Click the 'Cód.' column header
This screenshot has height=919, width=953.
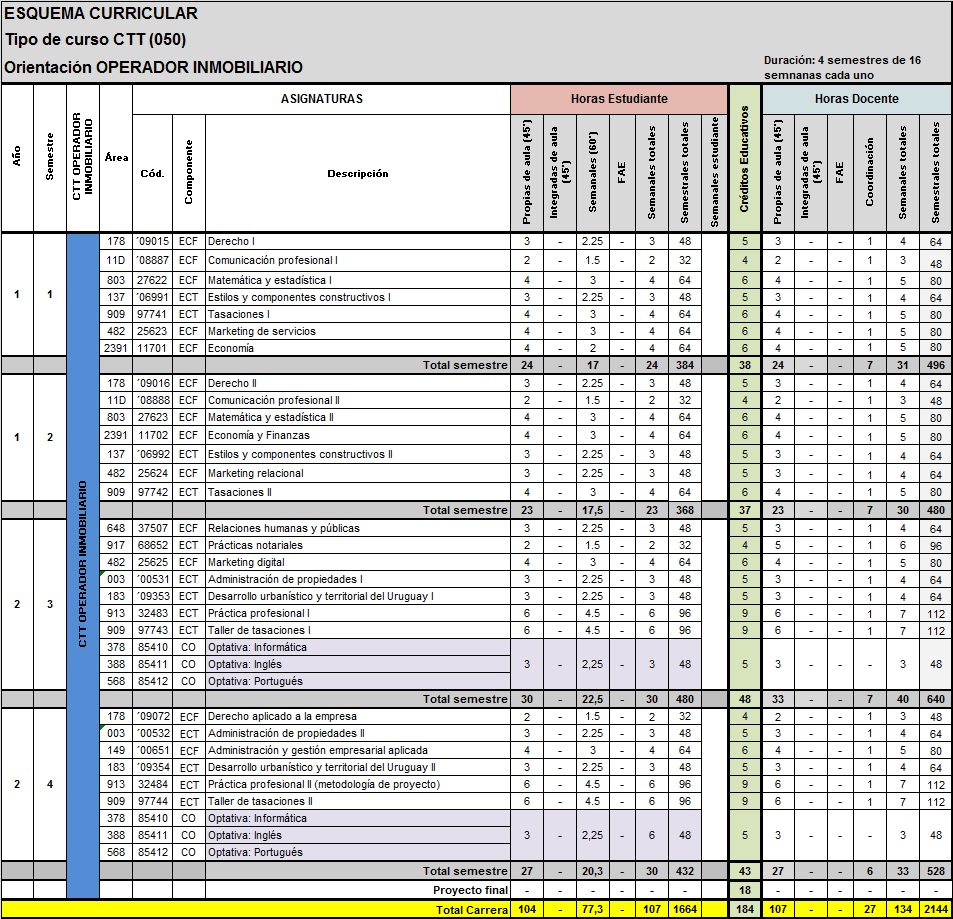pyautogui.click(x=152, y=174)
